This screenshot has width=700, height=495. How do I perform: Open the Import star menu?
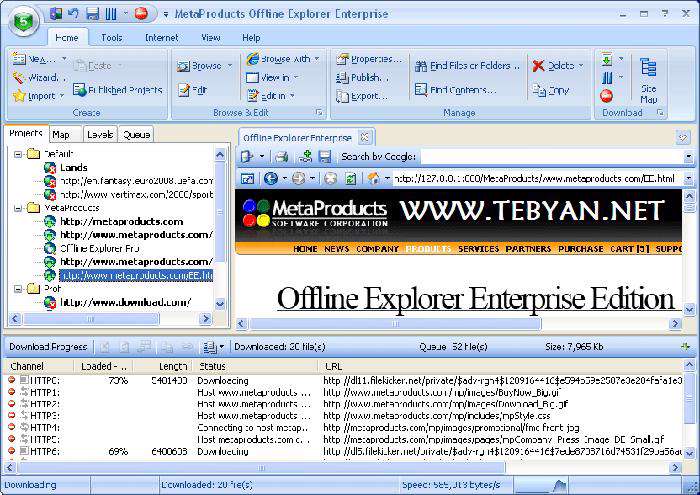38,96
